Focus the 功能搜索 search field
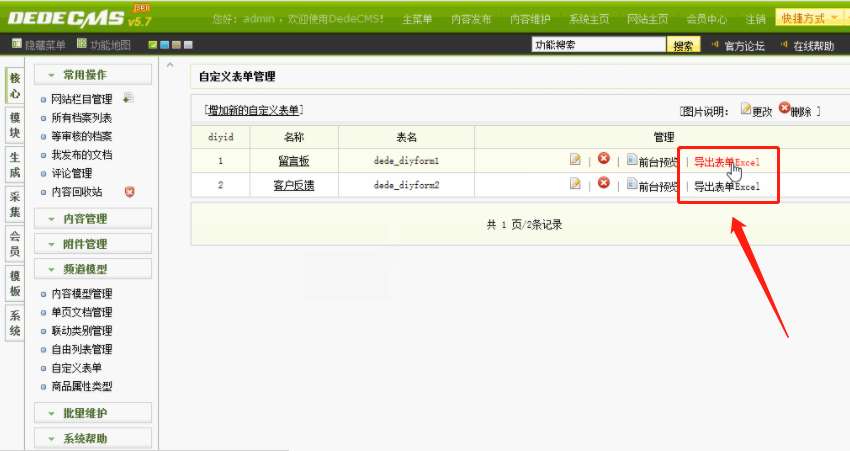This screenshot has width=850, height=451. 598,44
